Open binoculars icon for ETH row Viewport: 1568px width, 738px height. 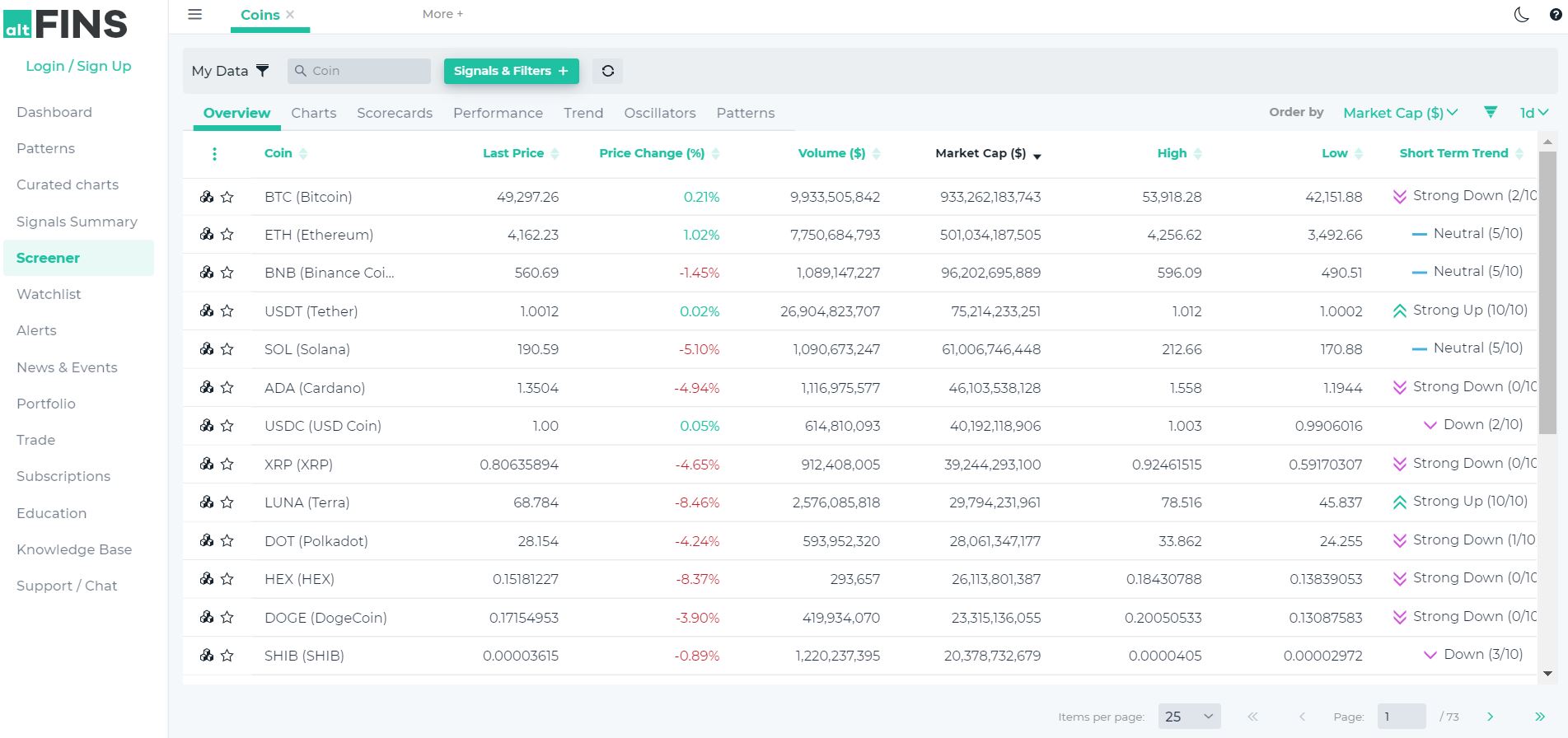[x=207, y=235]
